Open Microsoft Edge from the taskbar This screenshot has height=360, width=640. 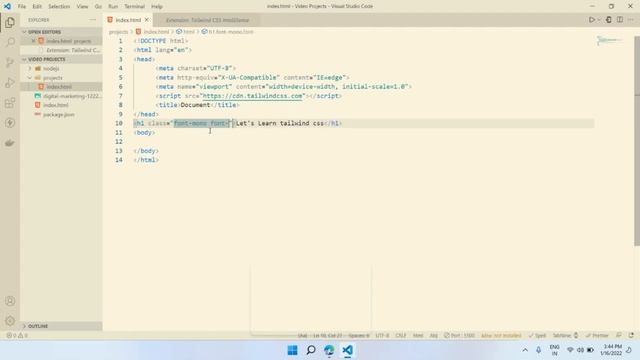(x=329, y=350)
